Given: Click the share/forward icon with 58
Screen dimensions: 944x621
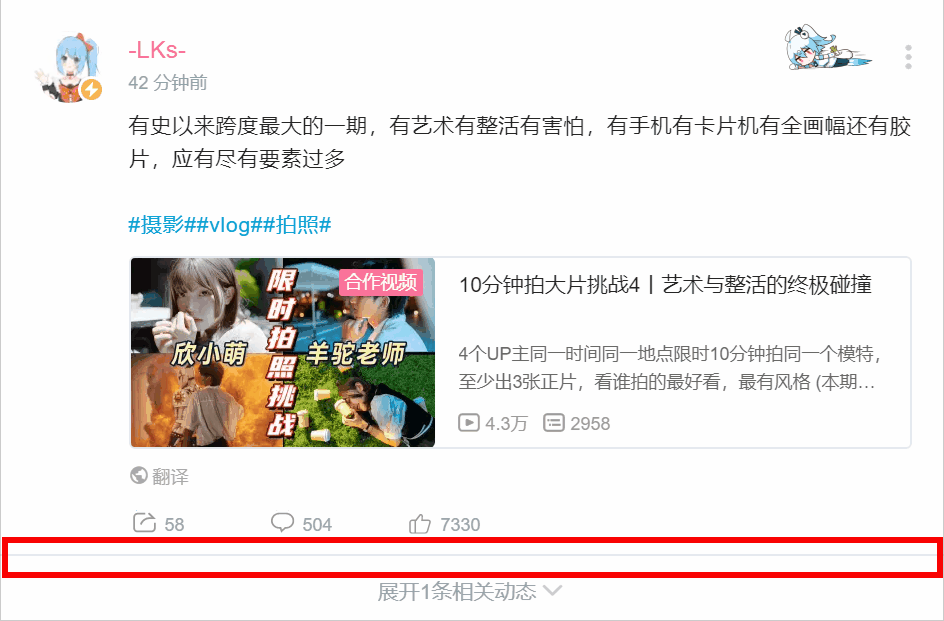Looking at the screenshot, I should pos(144,523).
